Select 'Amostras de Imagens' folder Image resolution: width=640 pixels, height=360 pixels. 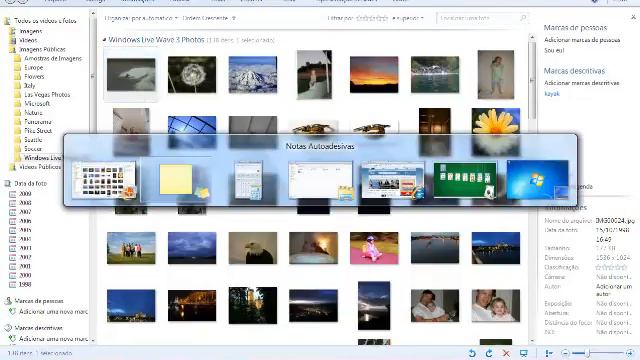point(53,58)
